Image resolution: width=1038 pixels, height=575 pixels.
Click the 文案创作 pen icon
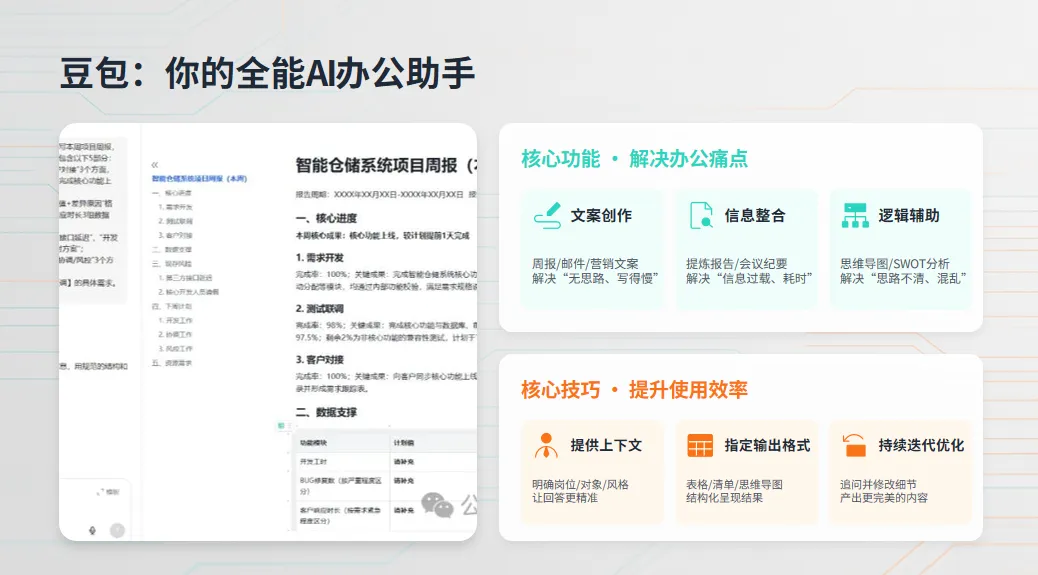click(x=547, y=216)
